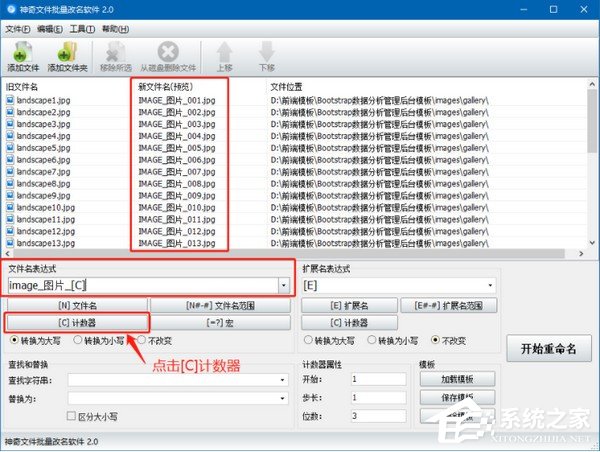Click the [E#-#] extension range button

449,305
